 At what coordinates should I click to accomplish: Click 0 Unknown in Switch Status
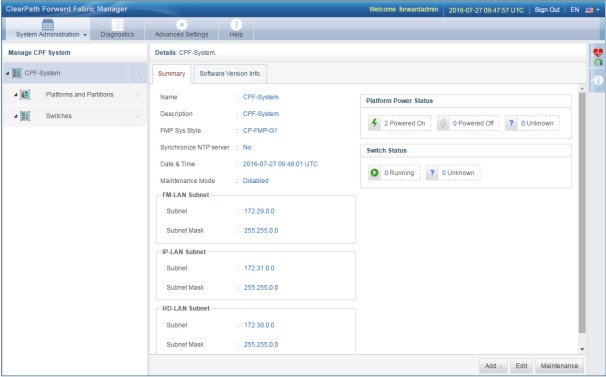458,173
